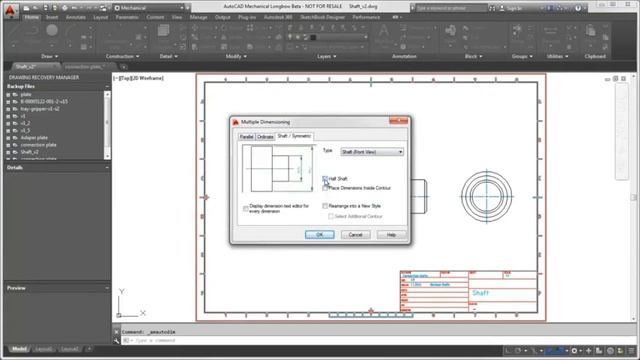Open the Type dropdown showing Shaft (Front View)

372,152
